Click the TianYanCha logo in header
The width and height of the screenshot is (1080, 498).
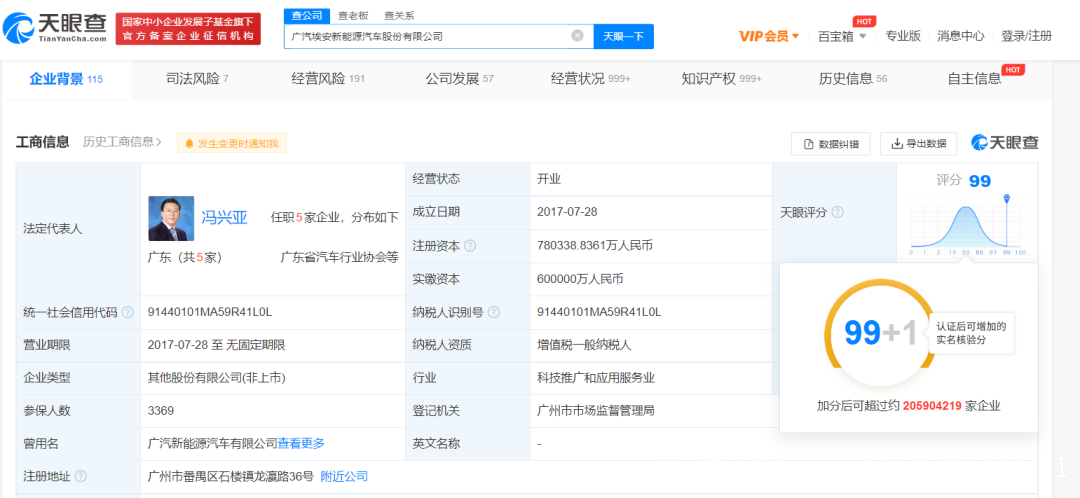54,28
